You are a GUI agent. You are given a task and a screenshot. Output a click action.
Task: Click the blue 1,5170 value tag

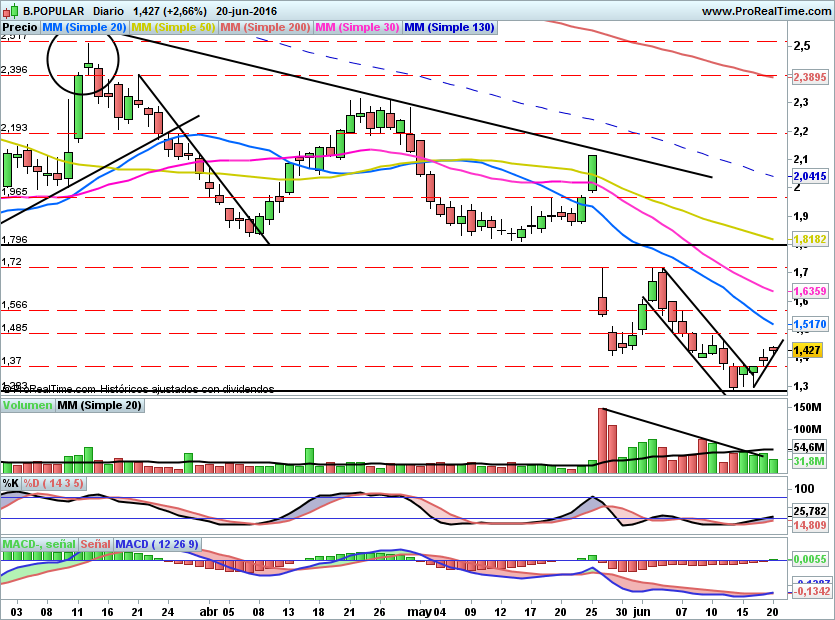(810, 324)
